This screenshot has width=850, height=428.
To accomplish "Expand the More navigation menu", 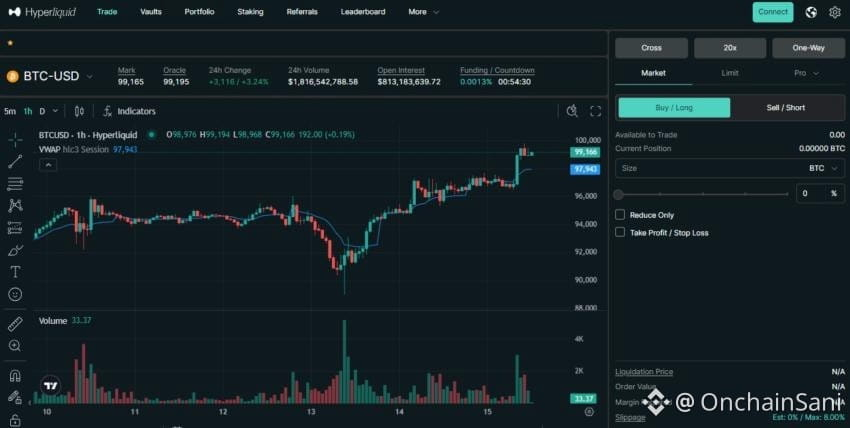I will tap(423, 12).
